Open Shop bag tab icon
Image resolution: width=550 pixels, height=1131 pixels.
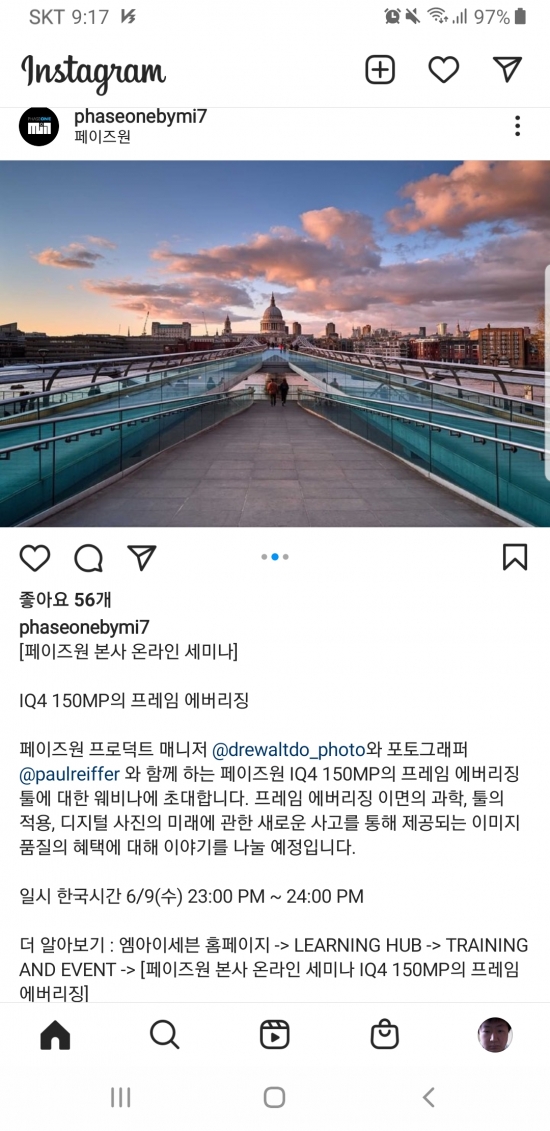pyautogui.click(x=384, y=1035)
